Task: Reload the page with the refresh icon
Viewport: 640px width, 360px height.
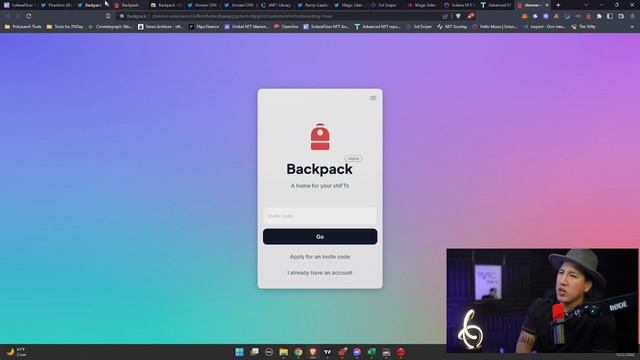Action: [x=29, y=16]
